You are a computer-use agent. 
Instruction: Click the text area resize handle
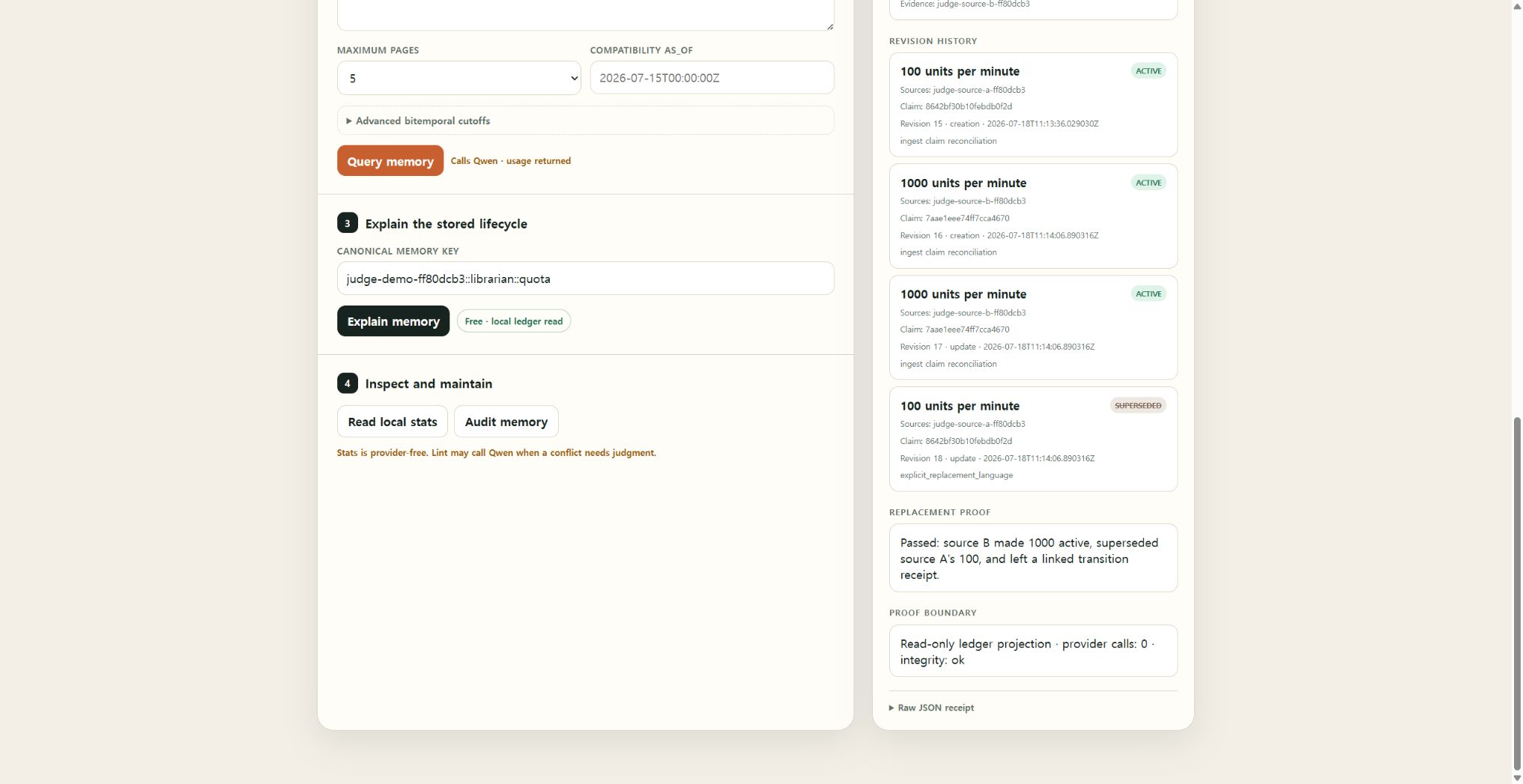pos(829,26)
